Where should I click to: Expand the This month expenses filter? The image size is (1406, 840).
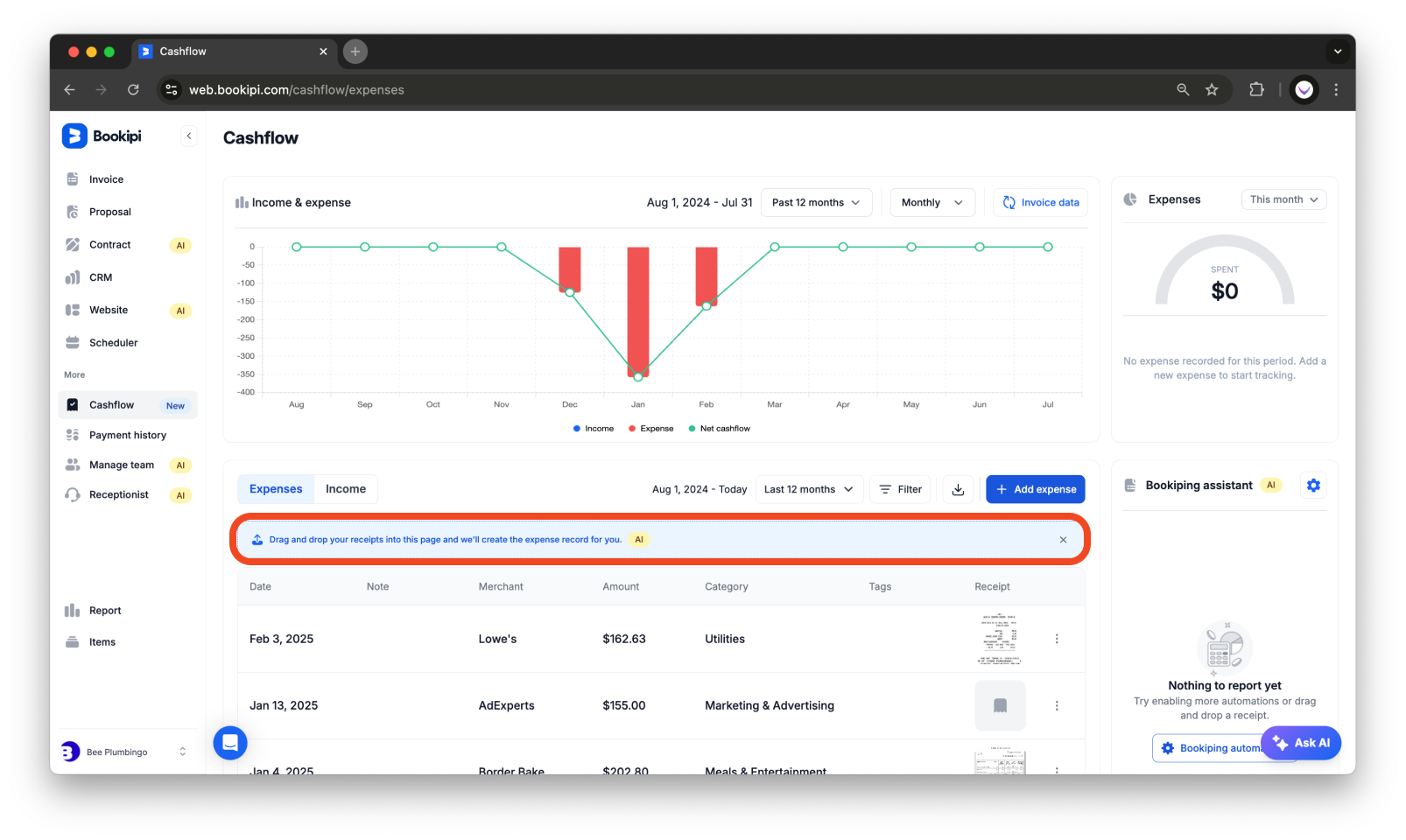pos(1283,199)
